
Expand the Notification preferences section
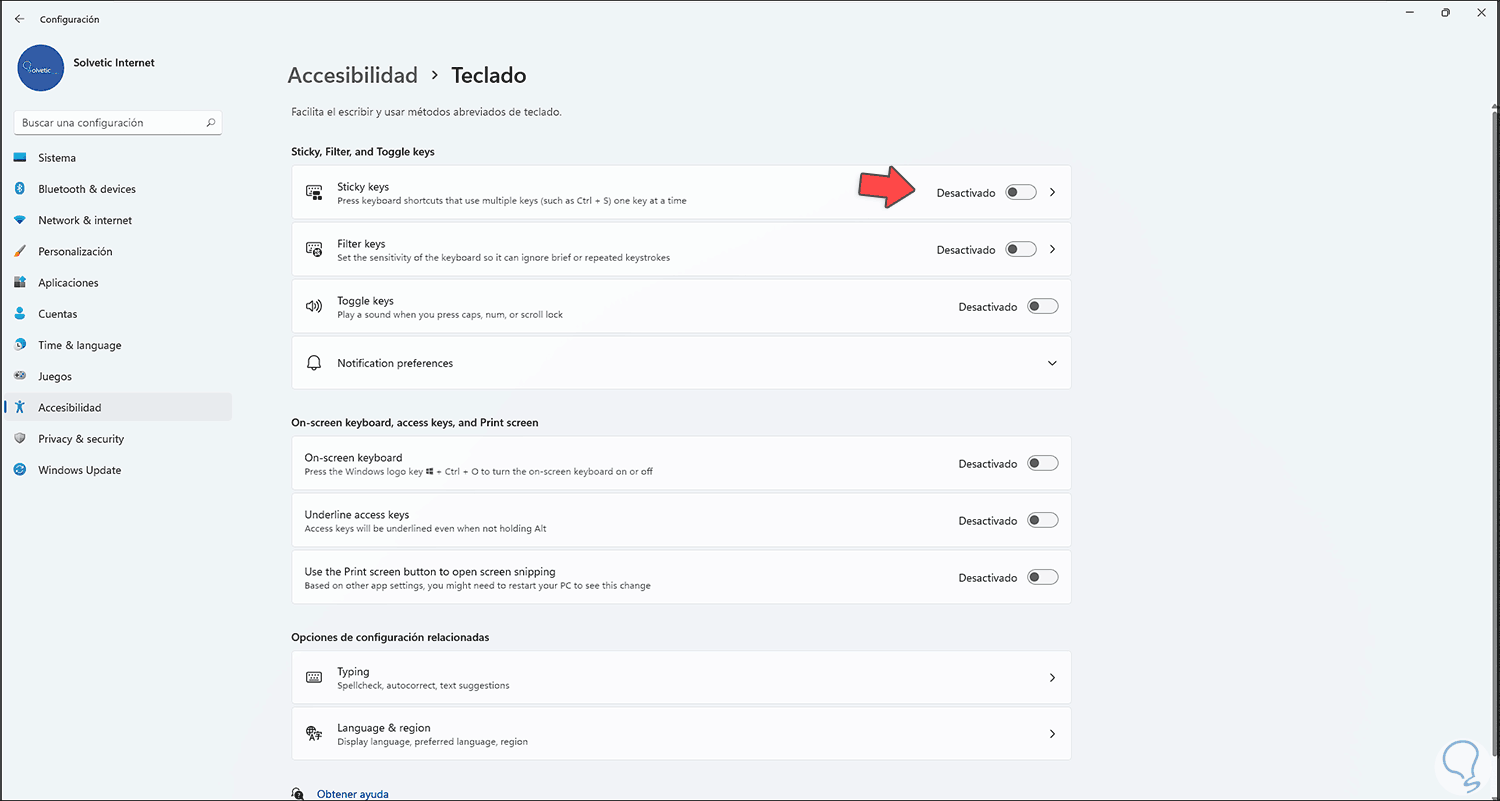click(x=1052, y=363)
